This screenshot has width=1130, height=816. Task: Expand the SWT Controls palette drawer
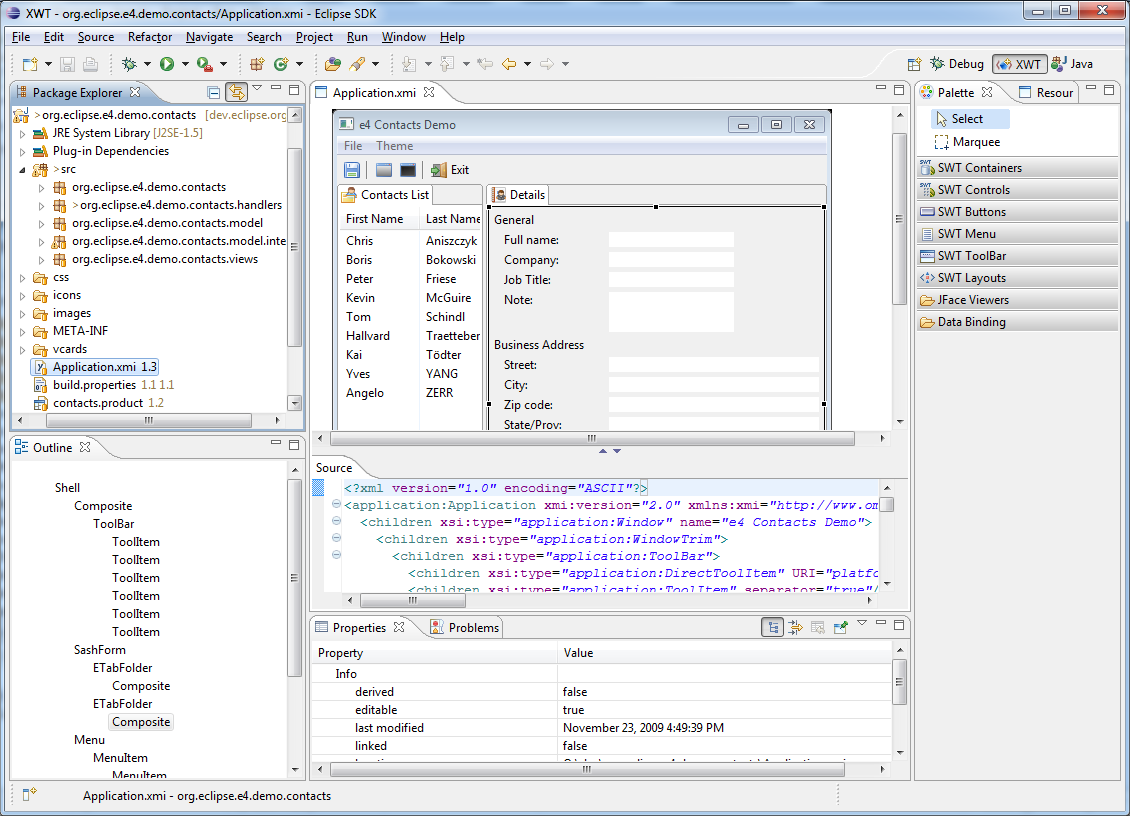point(1018,190)
